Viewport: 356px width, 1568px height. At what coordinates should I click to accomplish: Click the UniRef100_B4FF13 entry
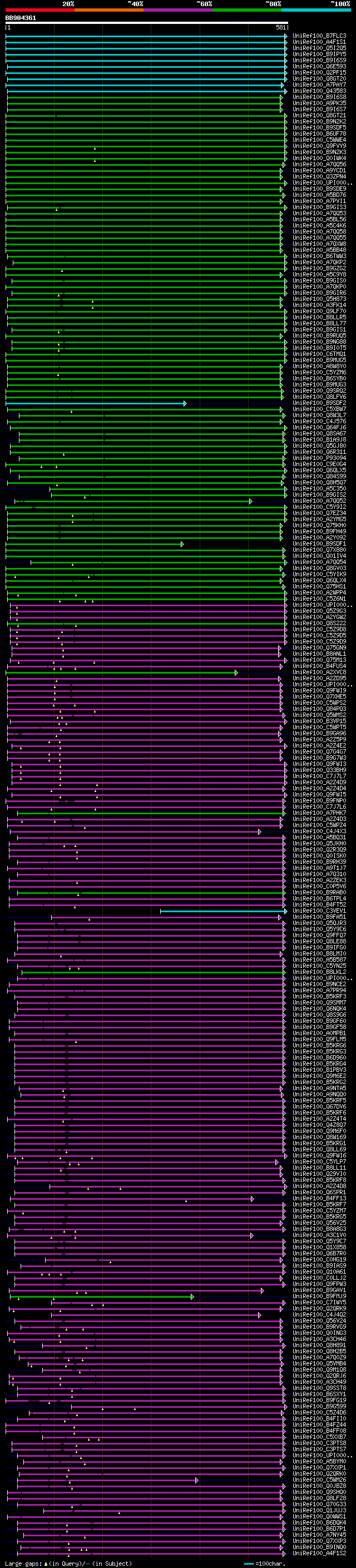click(319, 1199)
